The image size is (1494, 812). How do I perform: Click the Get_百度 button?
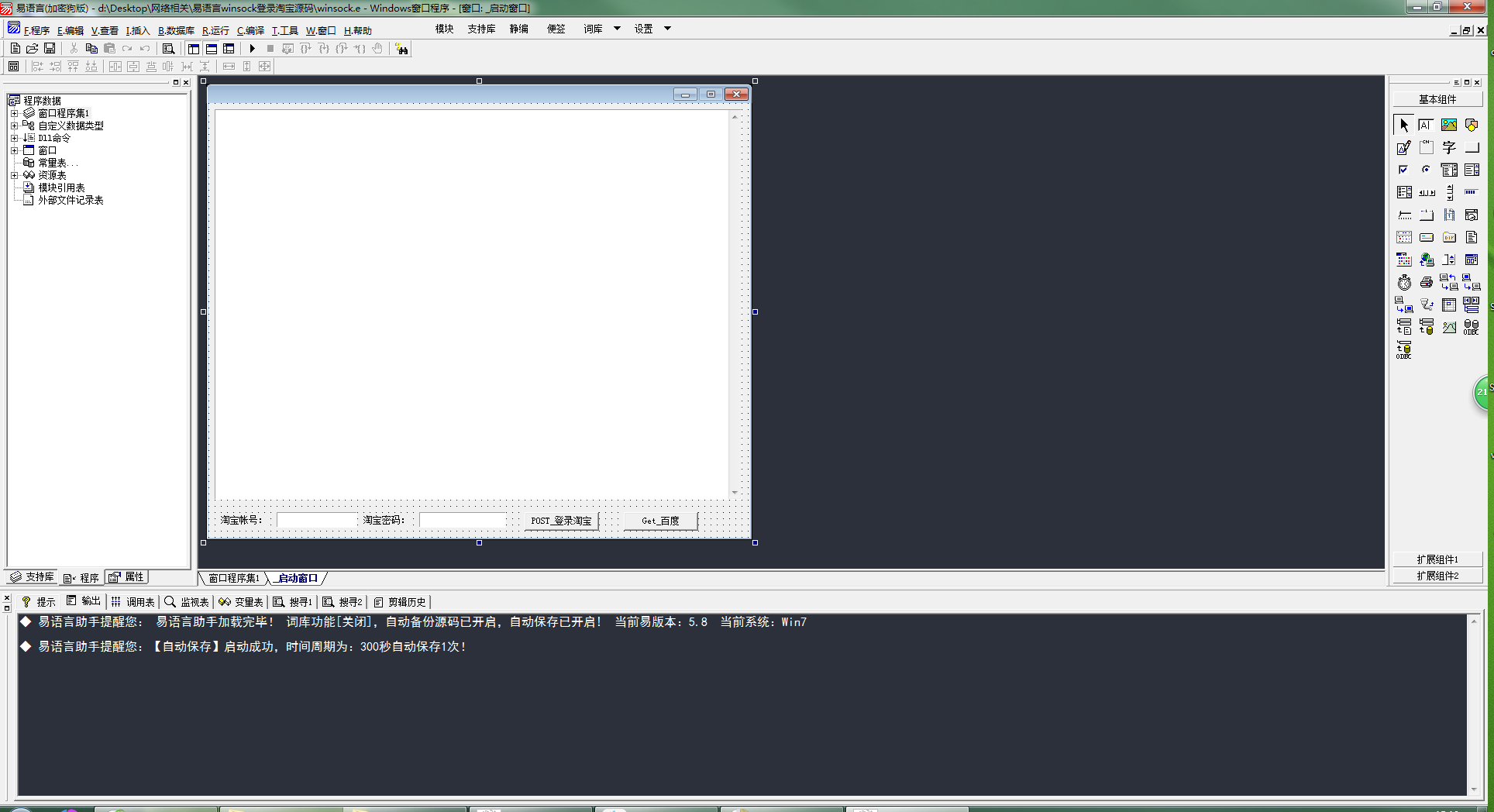pyautogui.click(x=660, y=521)
